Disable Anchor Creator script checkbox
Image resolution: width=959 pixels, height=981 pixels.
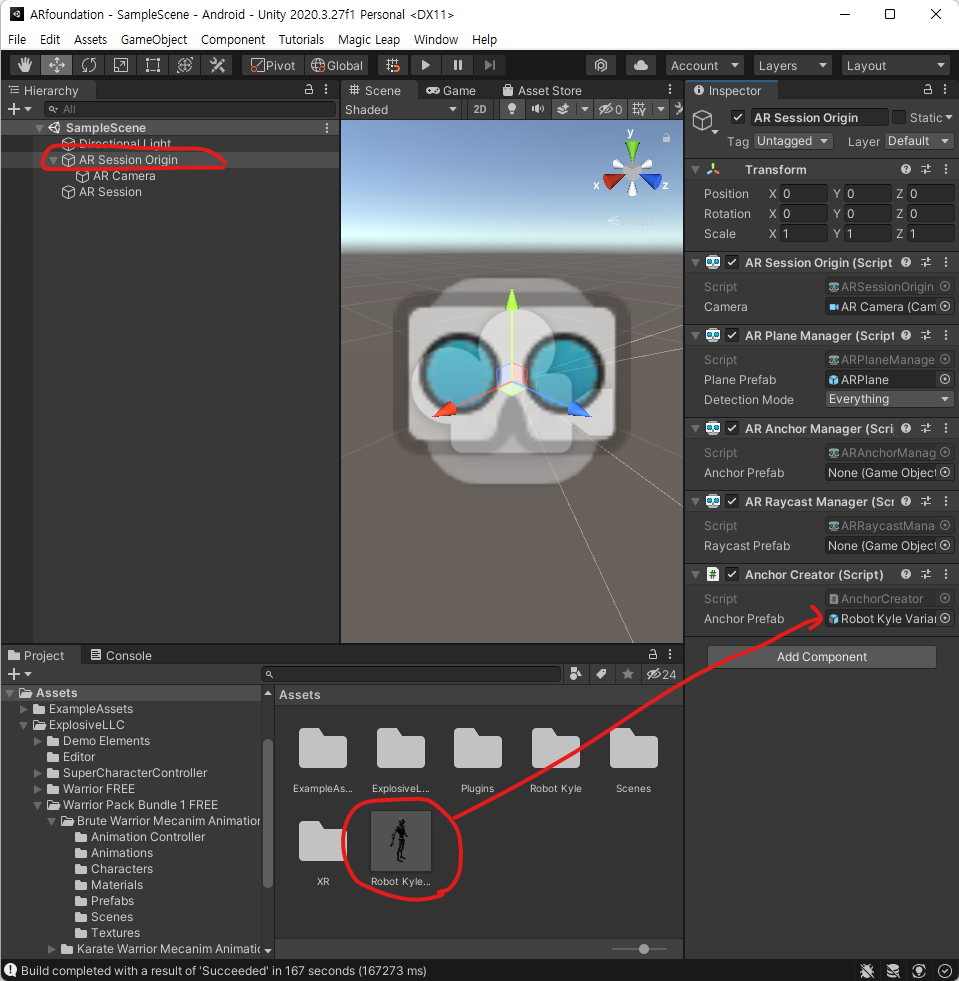(x=732, y=574)
